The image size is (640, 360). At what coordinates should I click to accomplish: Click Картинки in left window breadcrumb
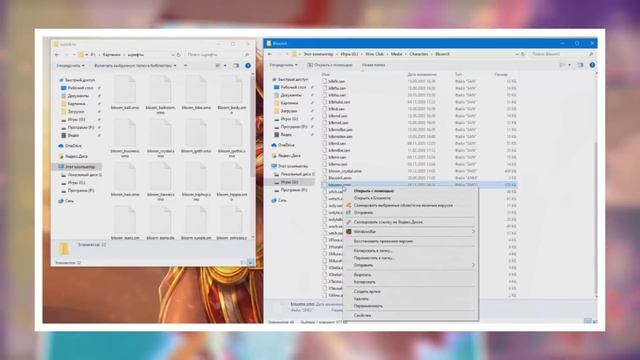pos(111,54)
